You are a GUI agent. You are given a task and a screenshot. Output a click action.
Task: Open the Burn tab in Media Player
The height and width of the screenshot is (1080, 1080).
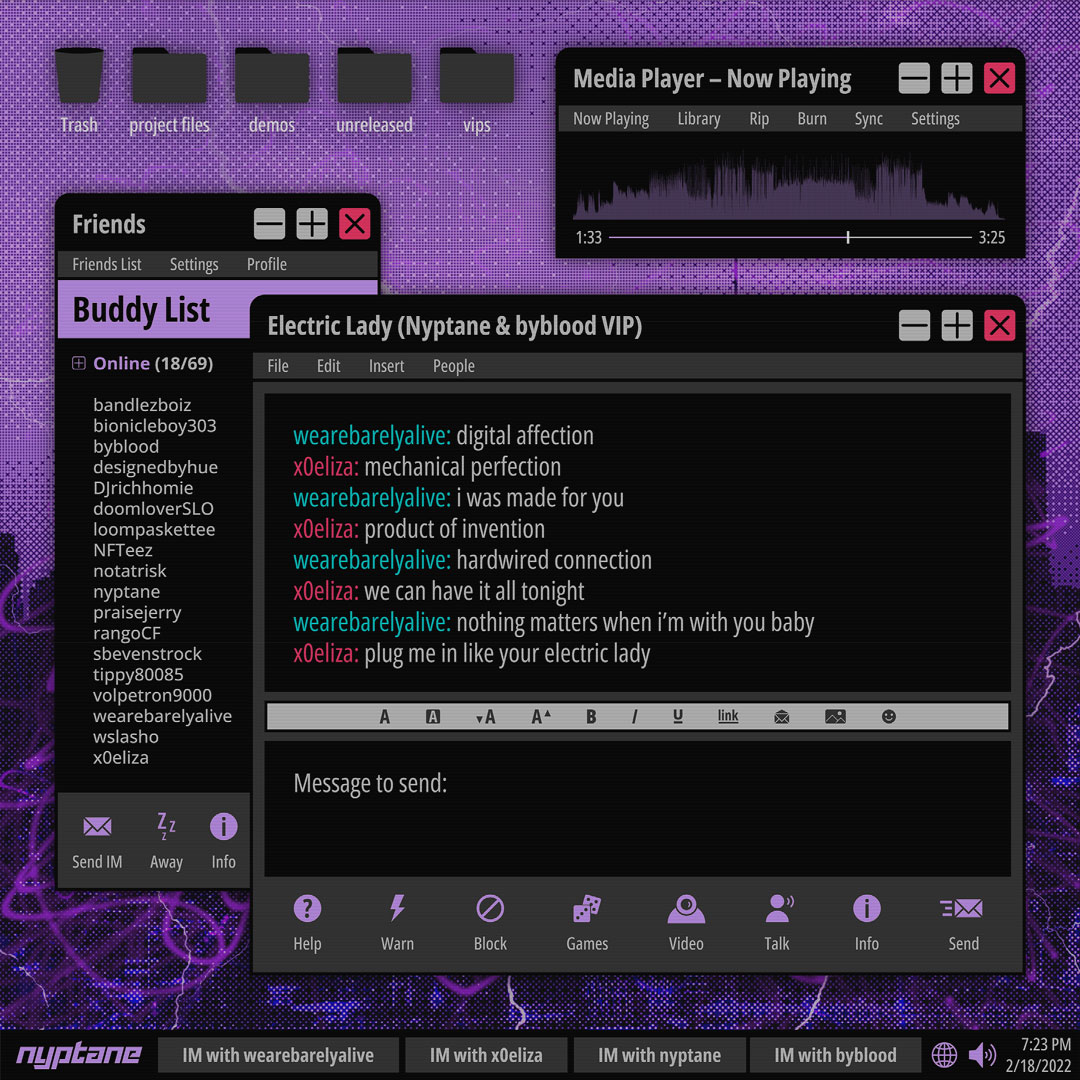812,118
